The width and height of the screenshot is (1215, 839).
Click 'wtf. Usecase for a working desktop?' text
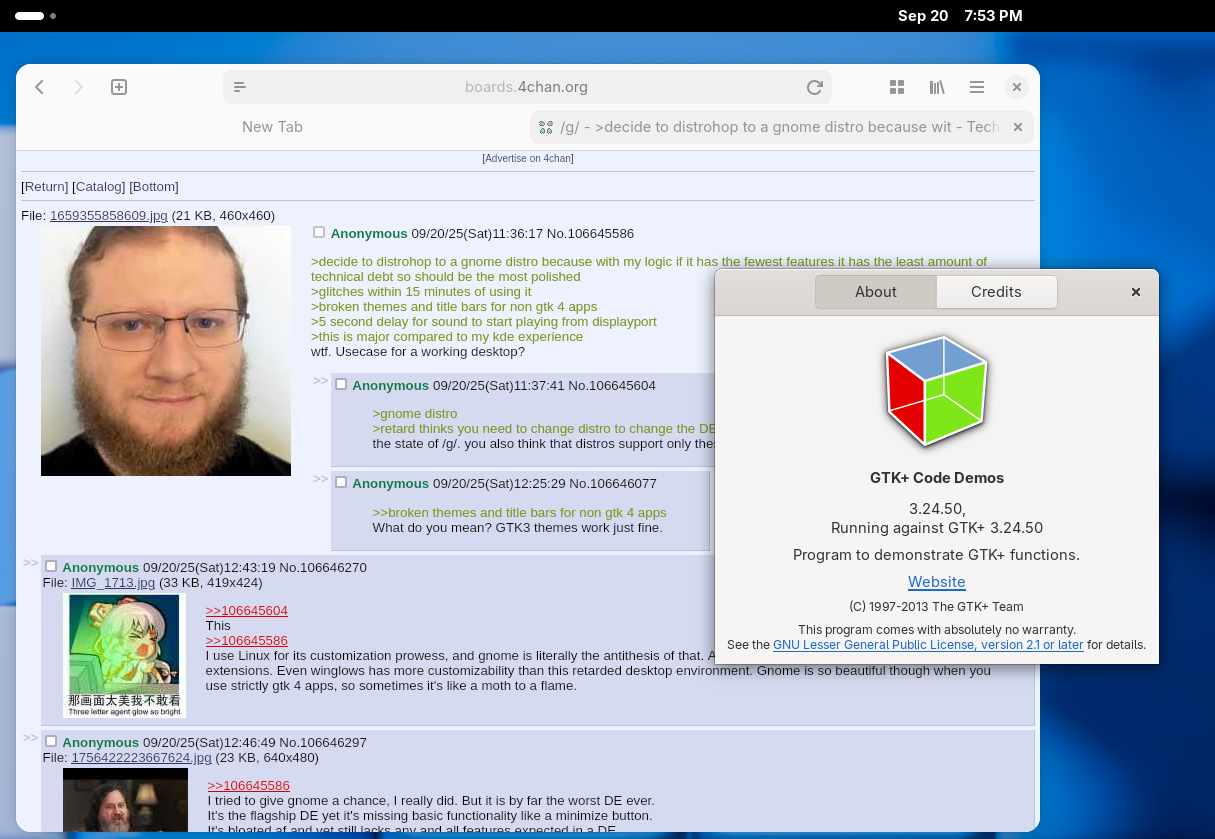click(418, 352)
